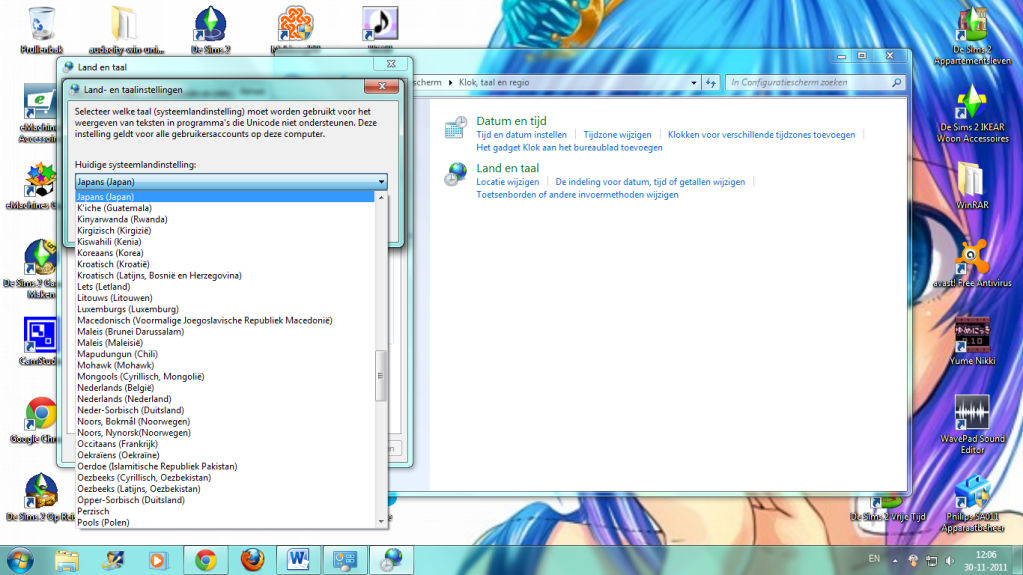
Task: Open the avast! Free Antivirus shortcut
Action: coord(971,260)
